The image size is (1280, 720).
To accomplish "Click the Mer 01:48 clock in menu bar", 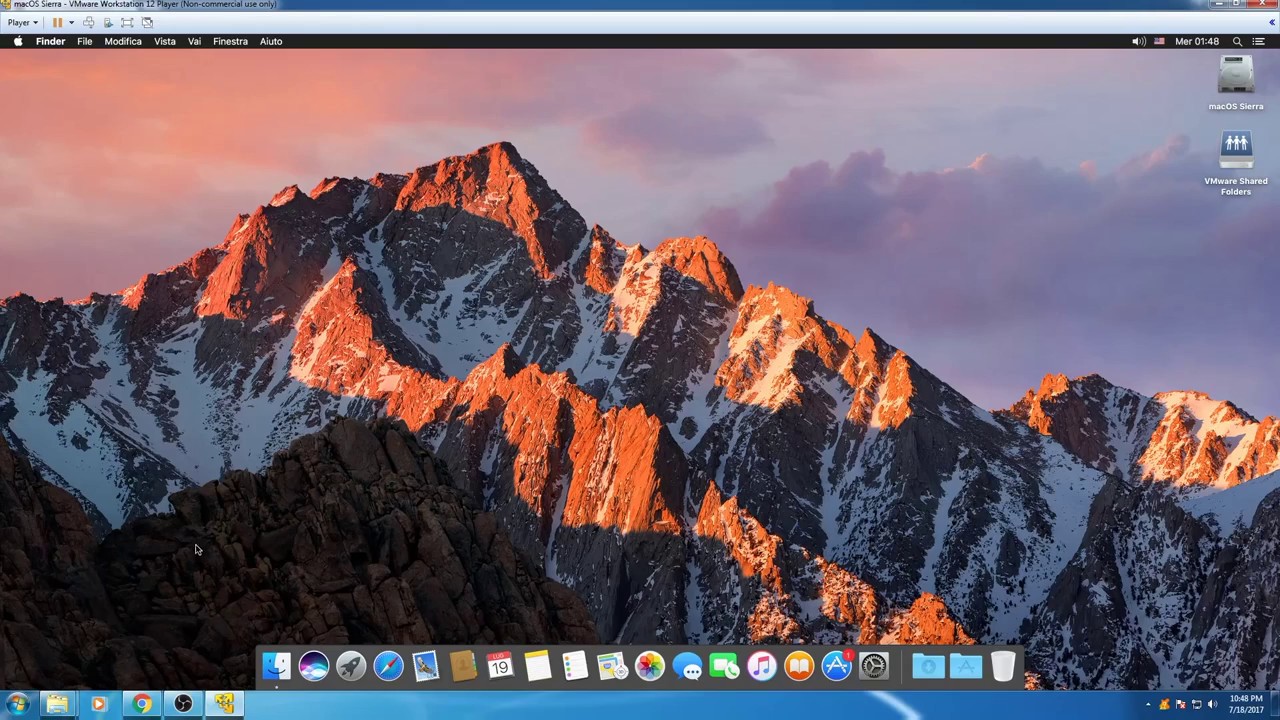I will tap(1197, 41).
